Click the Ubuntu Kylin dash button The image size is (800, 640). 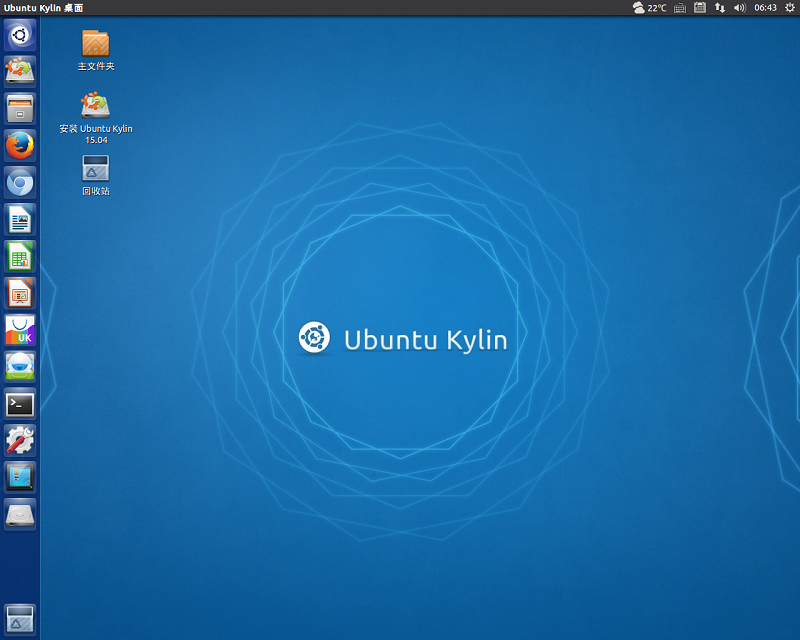point(19,34)
